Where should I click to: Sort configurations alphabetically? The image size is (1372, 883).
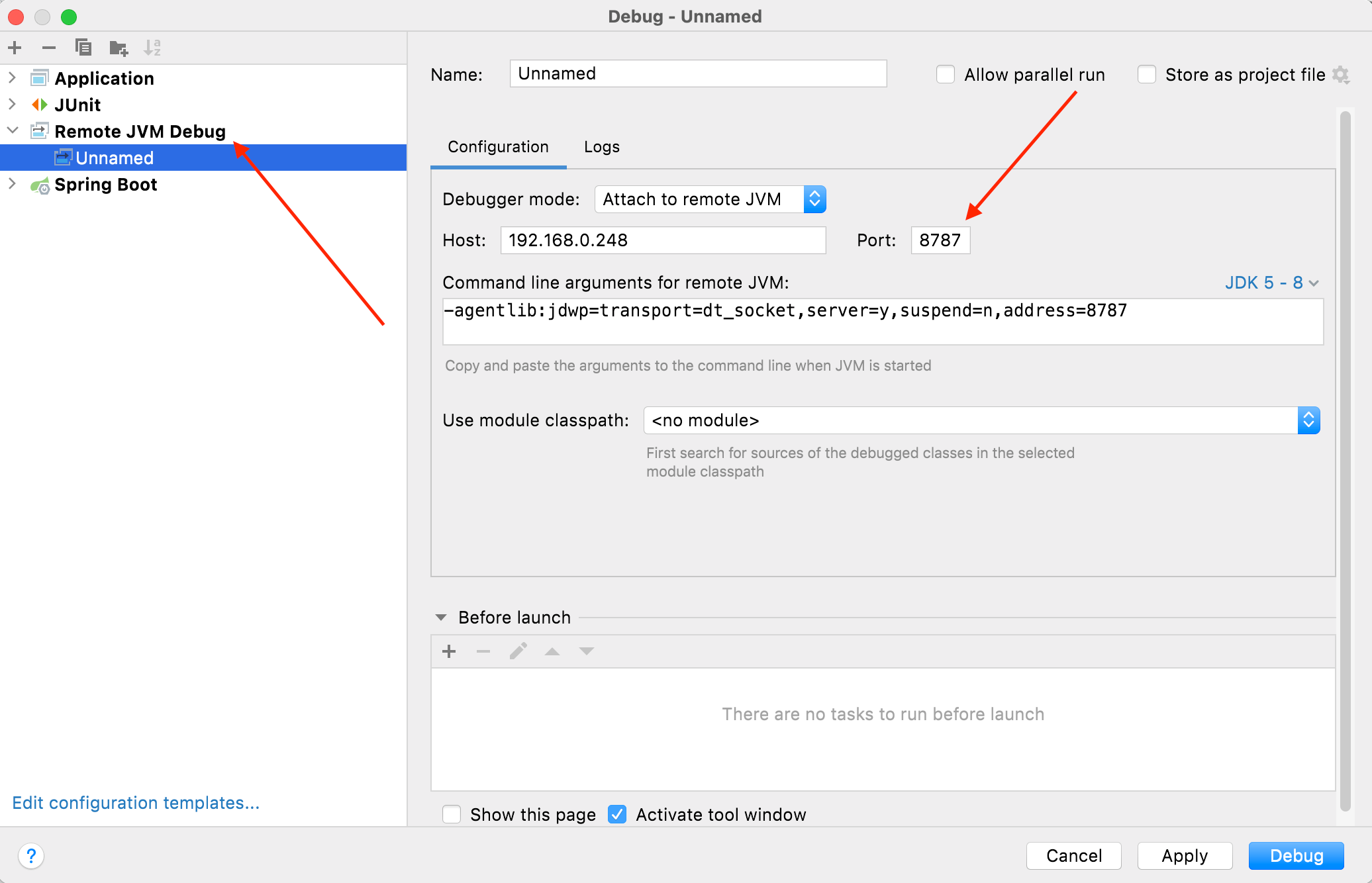tap(152, 48)
